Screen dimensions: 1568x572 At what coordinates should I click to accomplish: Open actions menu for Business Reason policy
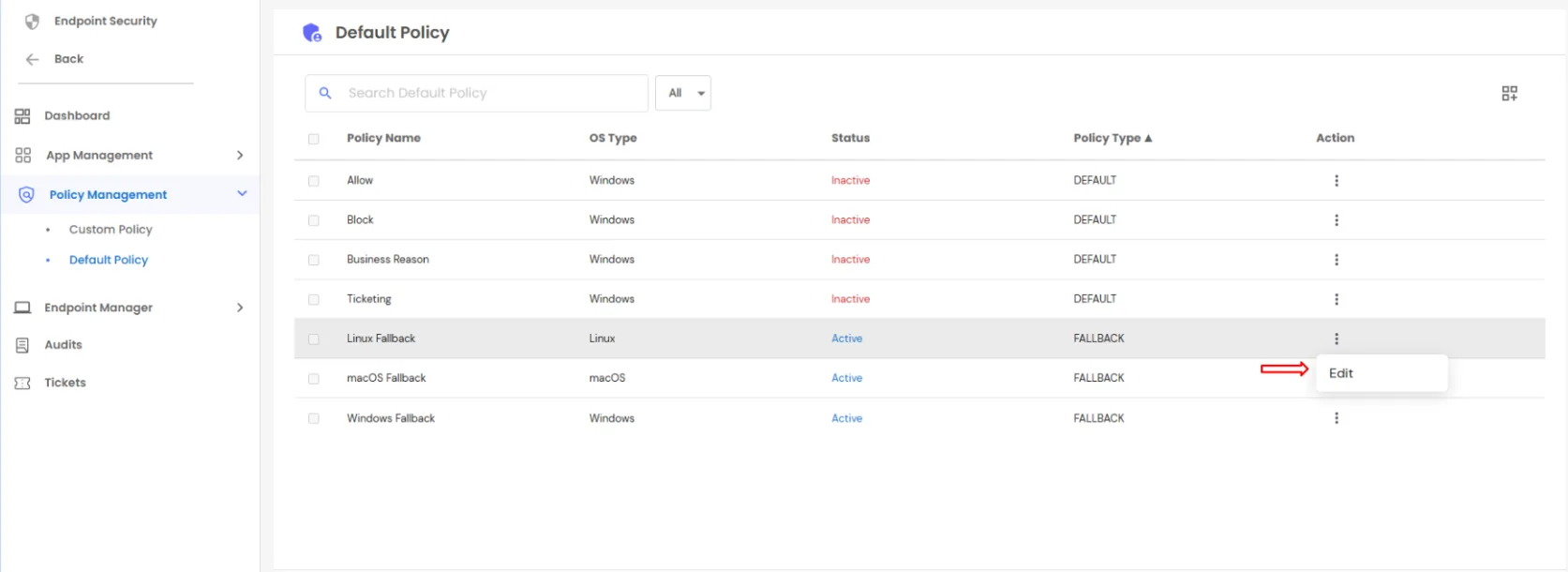click(1336, 260)
